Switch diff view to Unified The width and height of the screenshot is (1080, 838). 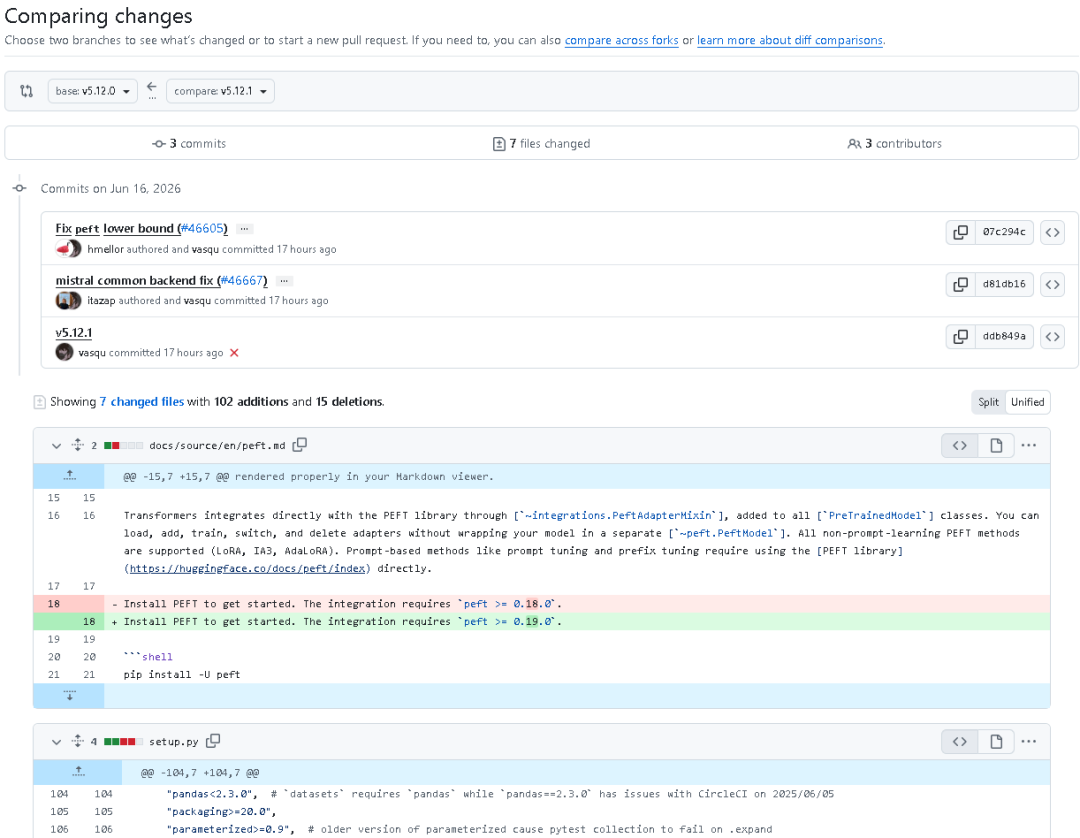click(1028, 402)
